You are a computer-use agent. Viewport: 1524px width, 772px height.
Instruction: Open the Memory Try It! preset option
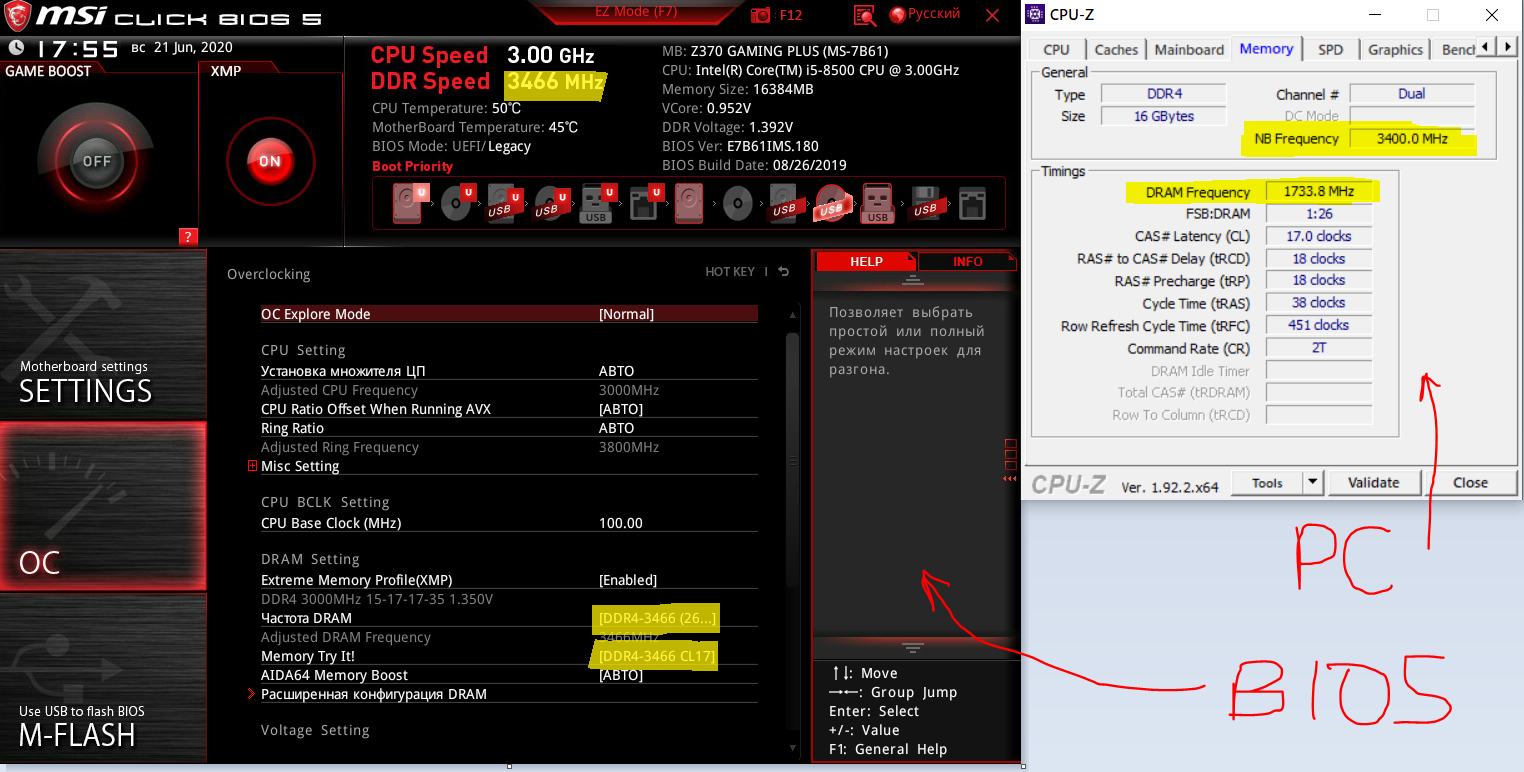click(508, 656)
